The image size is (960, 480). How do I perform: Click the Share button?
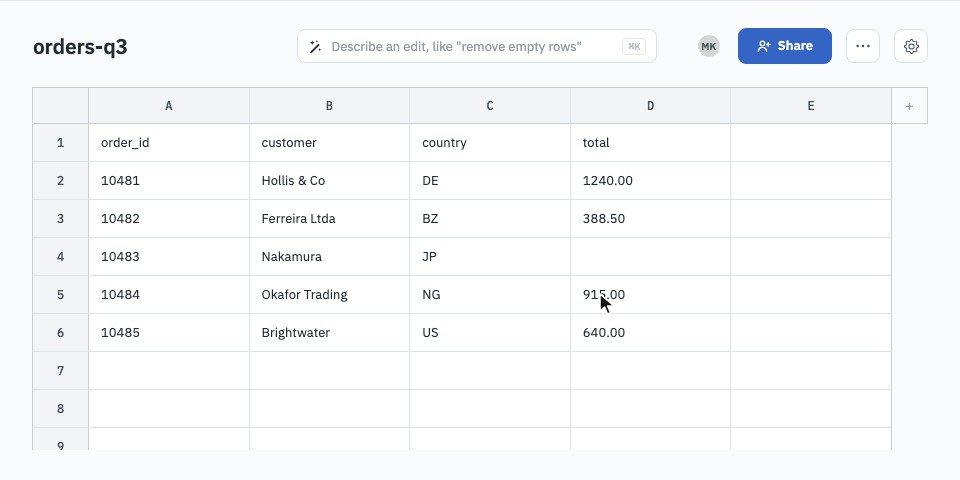click(x=785, y=46)
